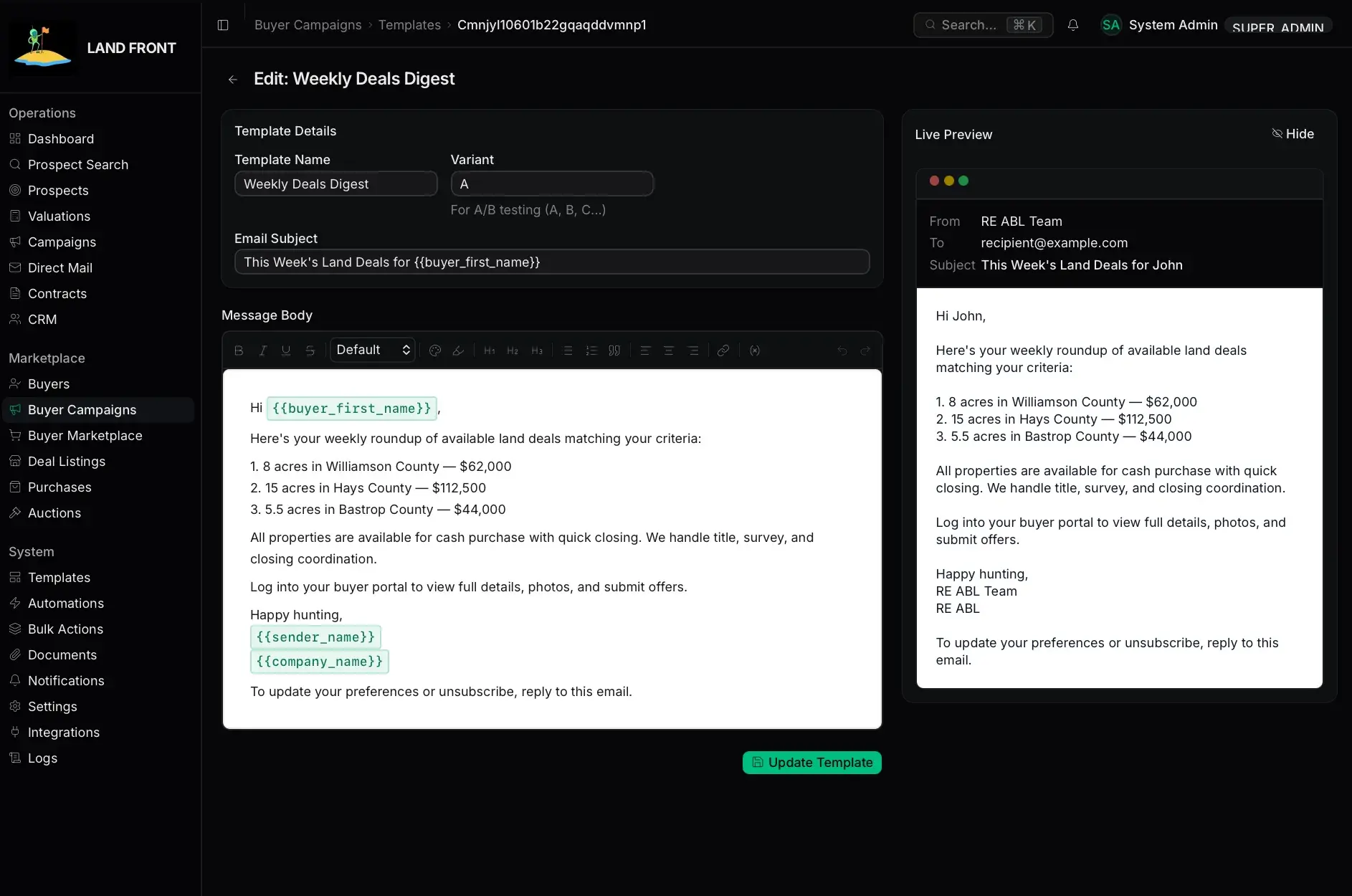Viewport: 1352px width, 896px height.
Task: Toggle underline formatting in the editor toolbar
Action: click(x=286, y=351)
